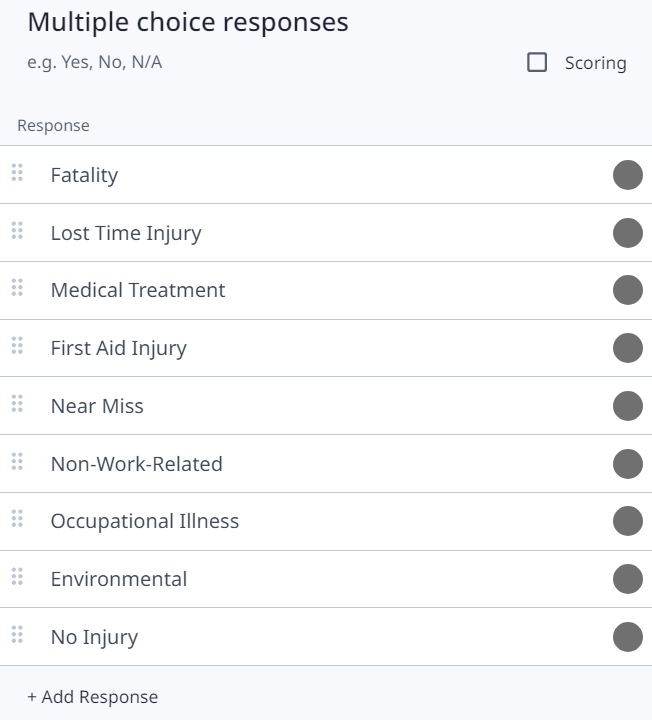Change color swatch of Lost Time Injury

coord(627,233)
